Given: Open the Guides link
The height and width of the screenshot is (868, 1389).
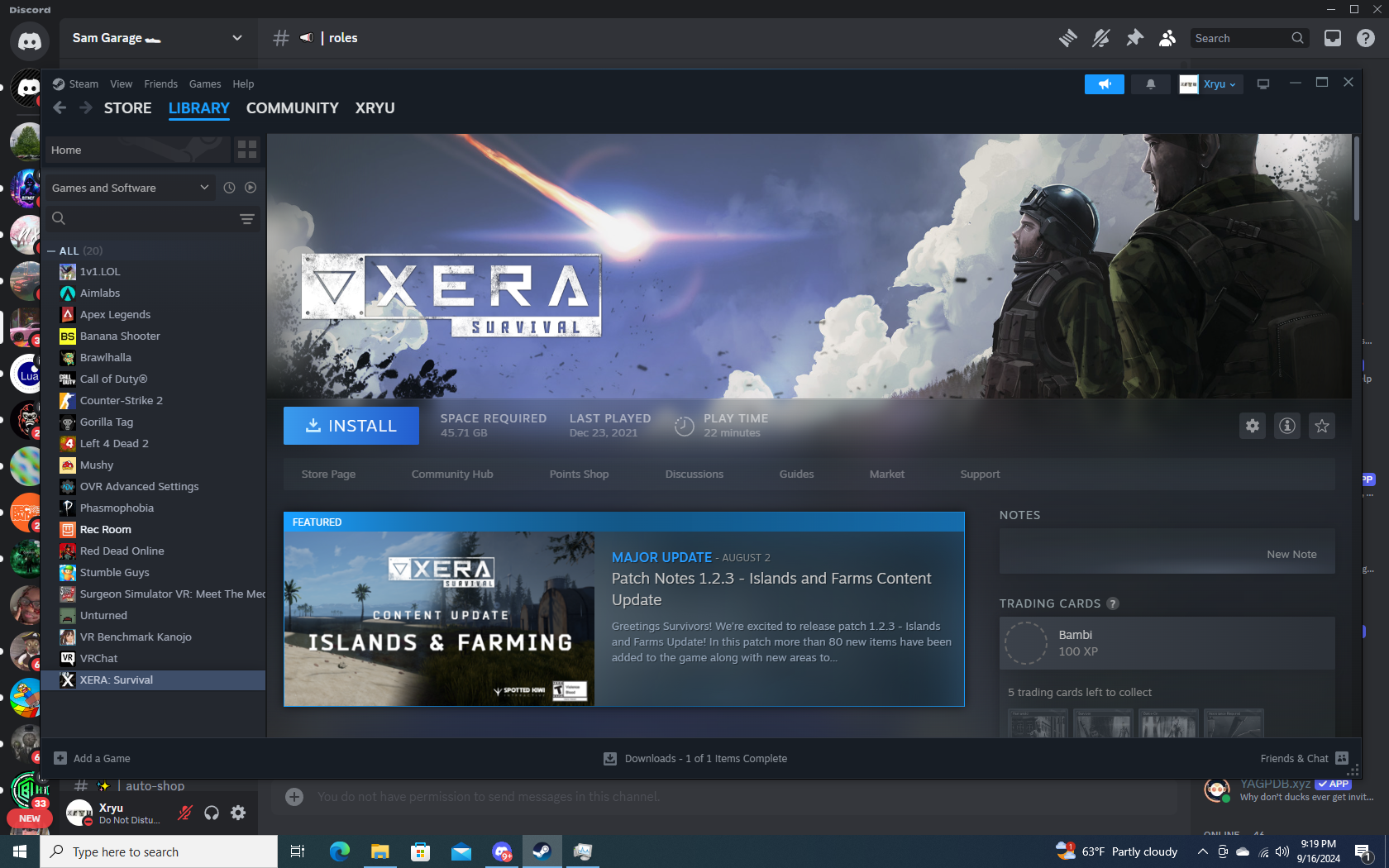Looking at the screenshot, I should (797, 475).
